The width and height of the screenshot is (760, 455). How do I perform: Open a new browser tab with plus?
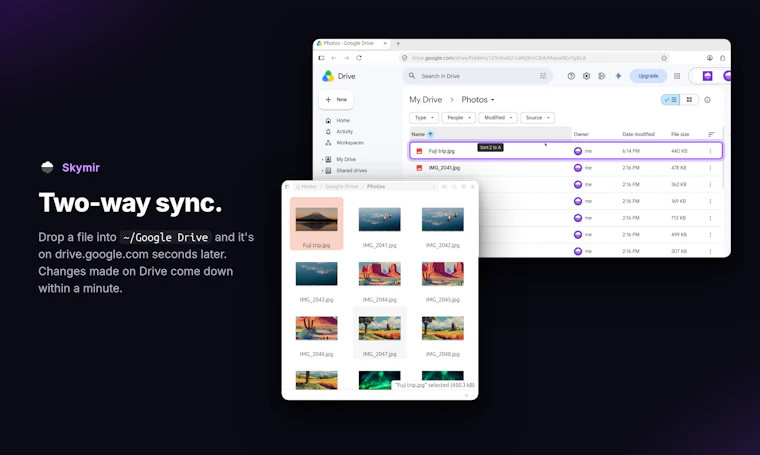[398, 43]
